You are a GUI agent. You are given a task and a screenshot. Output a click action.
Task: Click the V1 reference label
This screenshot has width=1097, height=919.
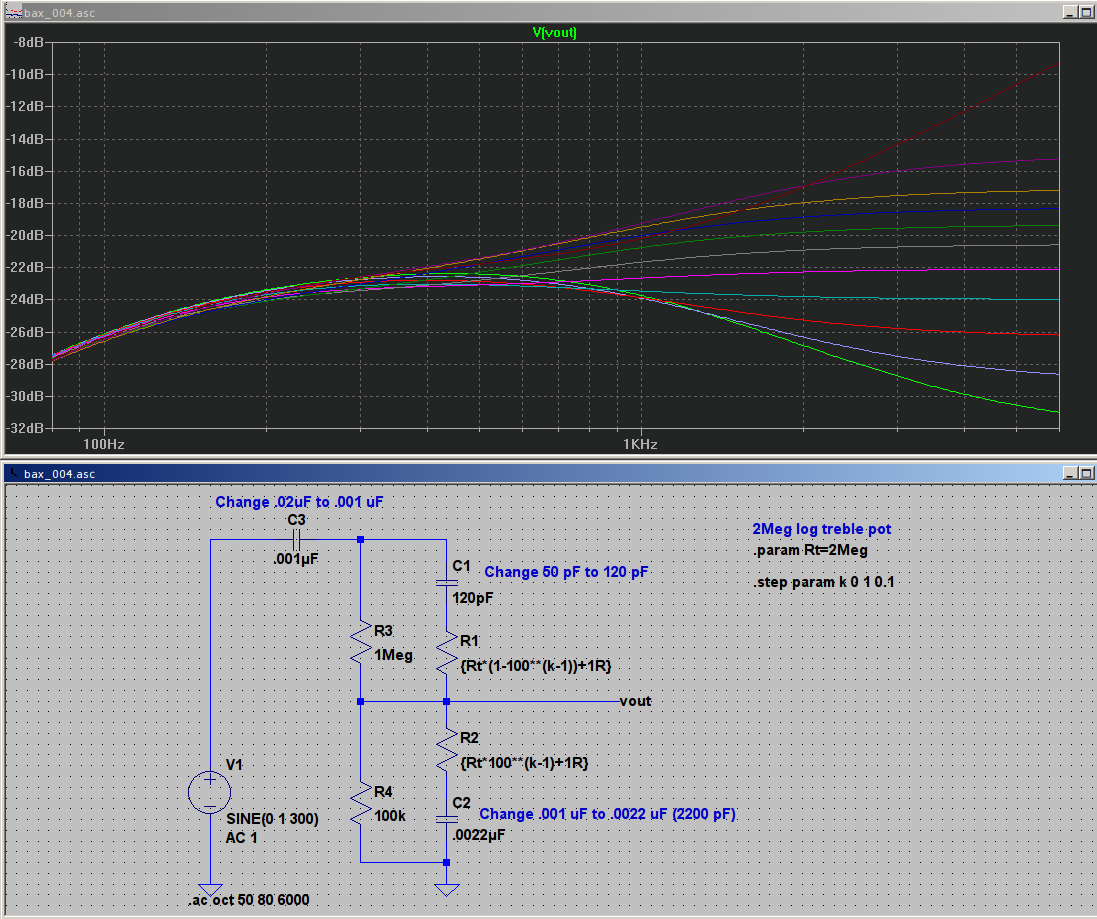[x=234, y=764]
